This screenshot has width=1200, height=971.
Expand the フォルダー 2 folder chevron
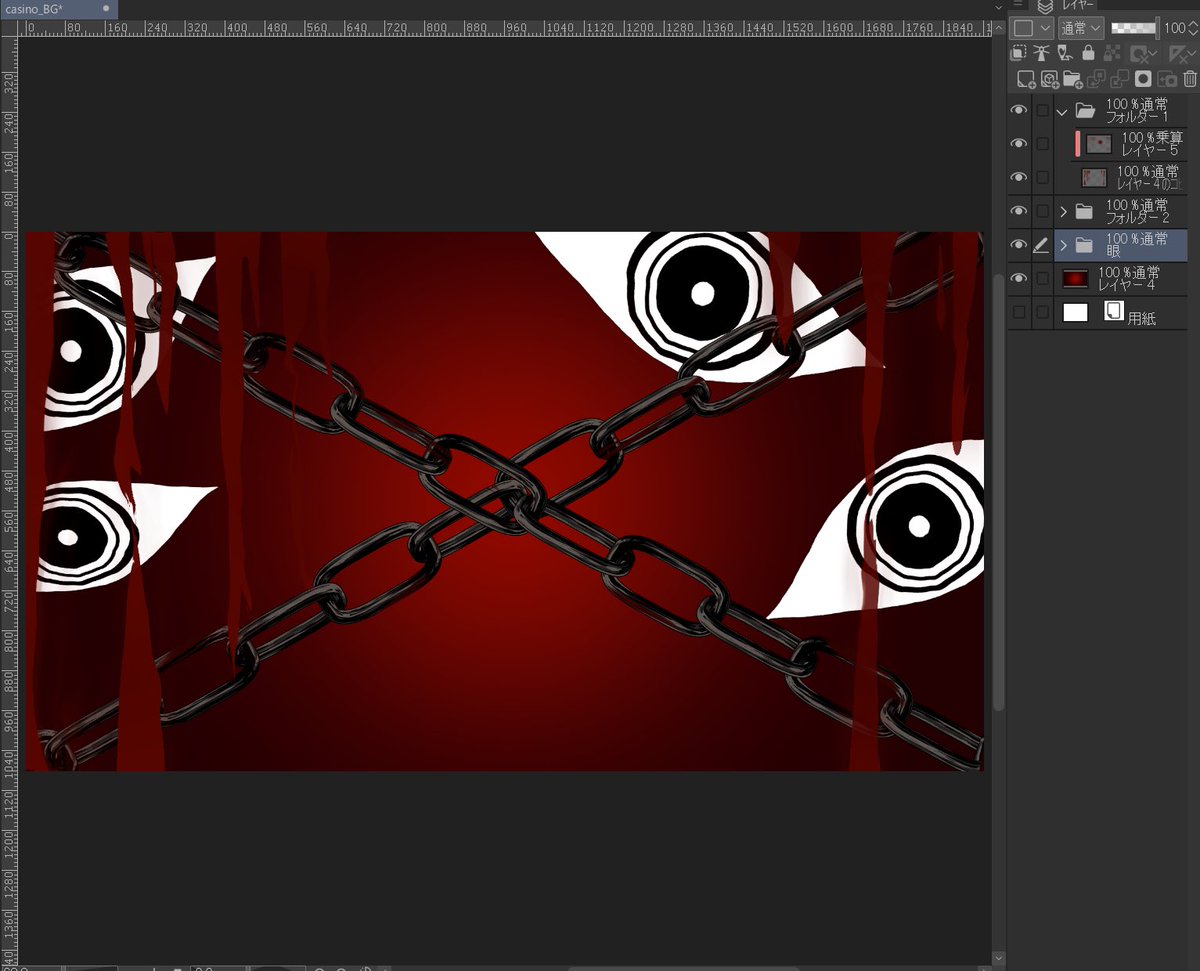click(x=1063, y=212)
